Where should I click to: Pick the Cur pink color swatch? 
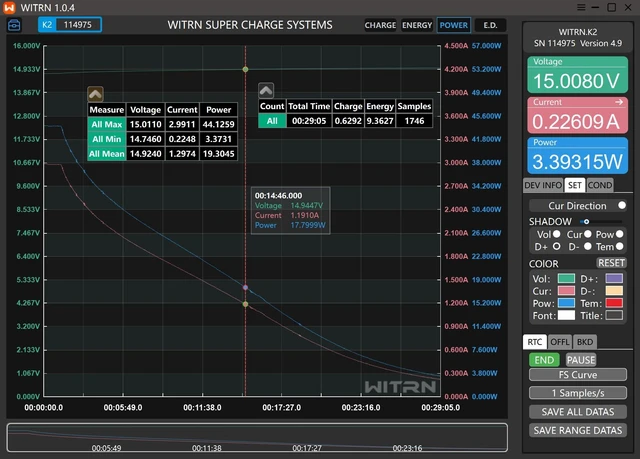566,291
